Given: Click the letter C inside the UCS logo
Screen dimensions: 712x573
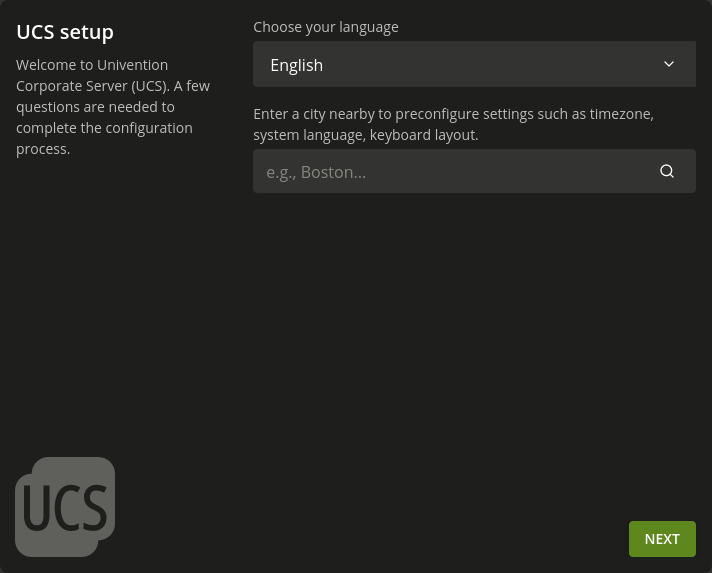Looking at the screenshot, I should tap(65, 508).
